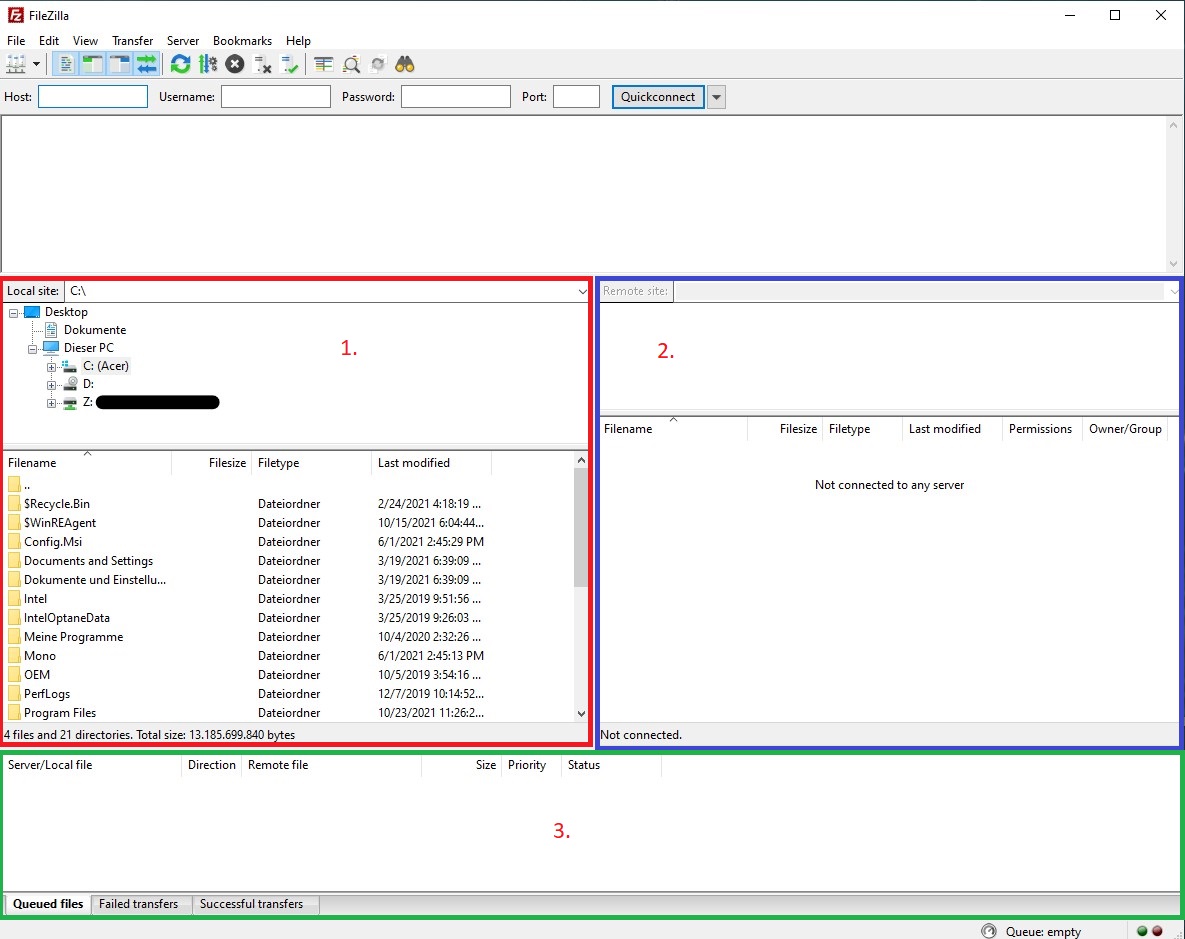The image size is (1185, 939).
Task: Open the Site Manager
Action: pos(16,64)
